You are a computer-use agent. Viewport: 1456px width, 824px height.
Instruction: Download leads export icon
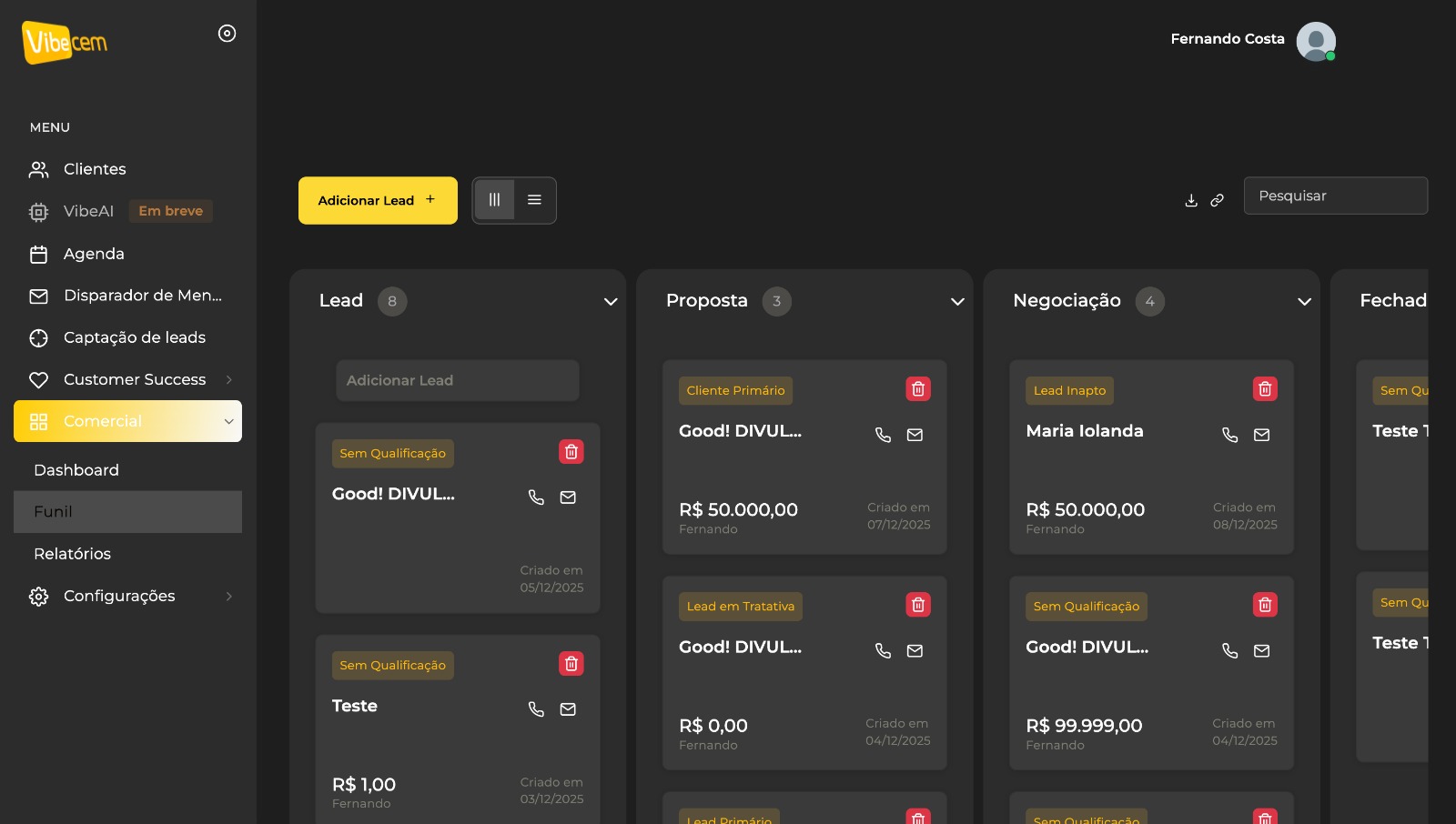click(x=1191, y=200)
